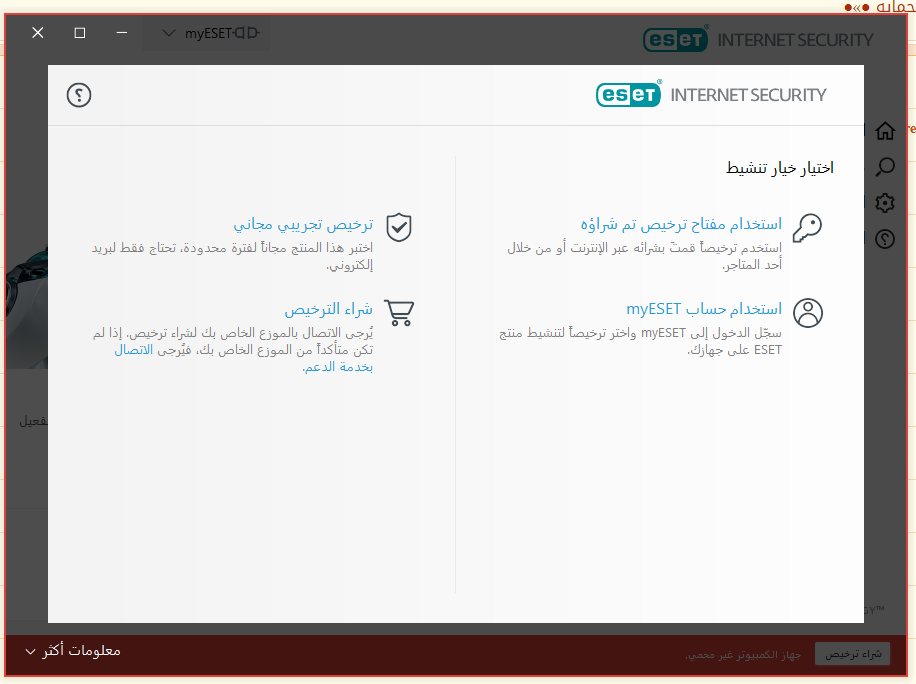The height and width of the screenshot is (684, 916).
Task: Open the setup gear icon in sidebar
Action: click(x=885, y=203)
